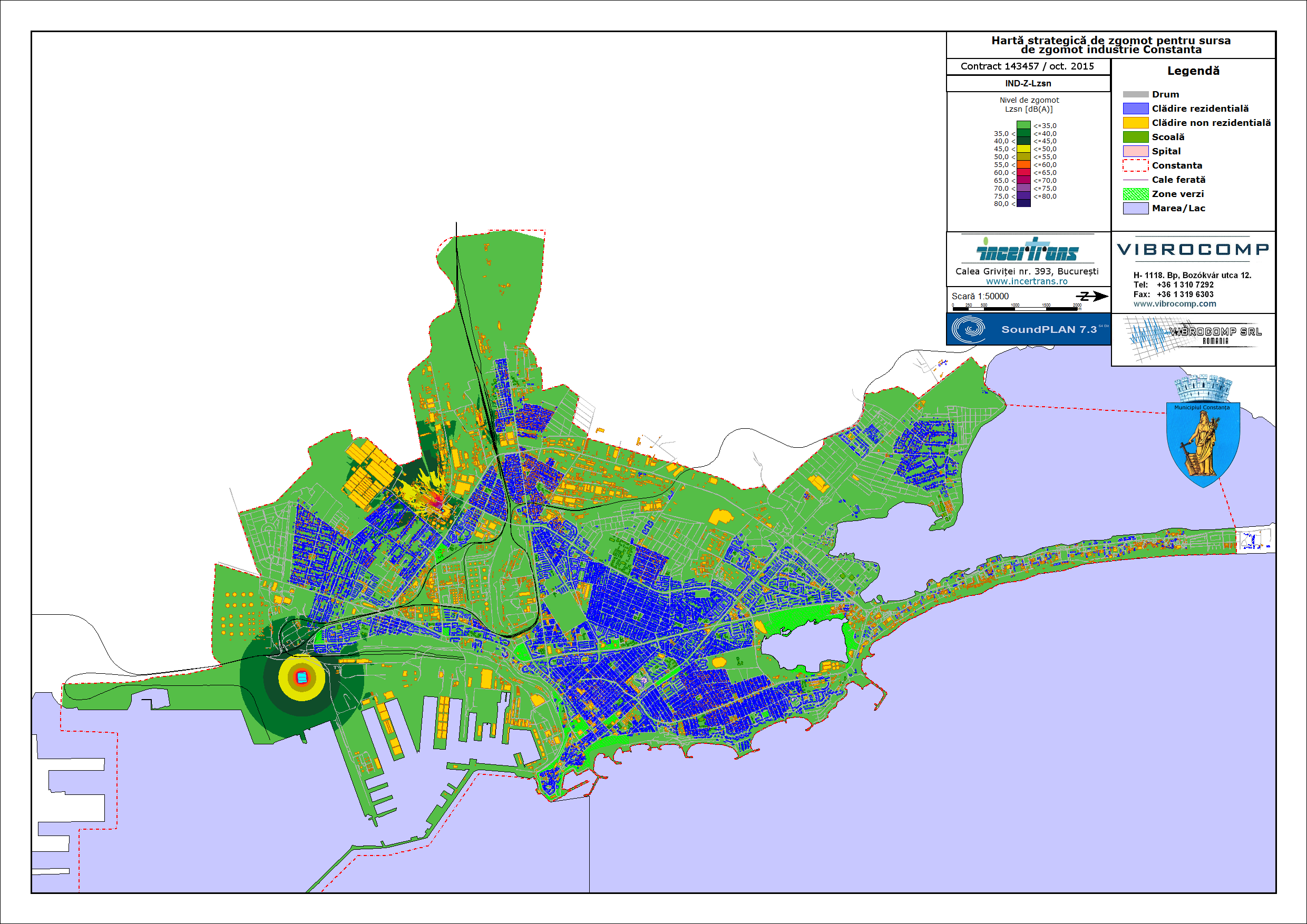This screenshot has width=1307, height=924.
Task: Click the orange 55-60 dB noise level swatch
Action: [x=1023, y=165]
